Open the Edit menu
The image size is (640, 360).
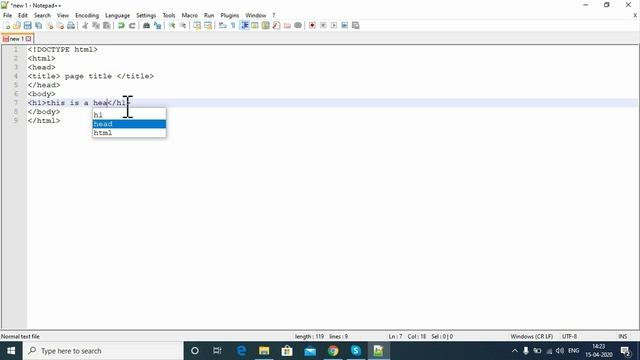tap(23, 15)
